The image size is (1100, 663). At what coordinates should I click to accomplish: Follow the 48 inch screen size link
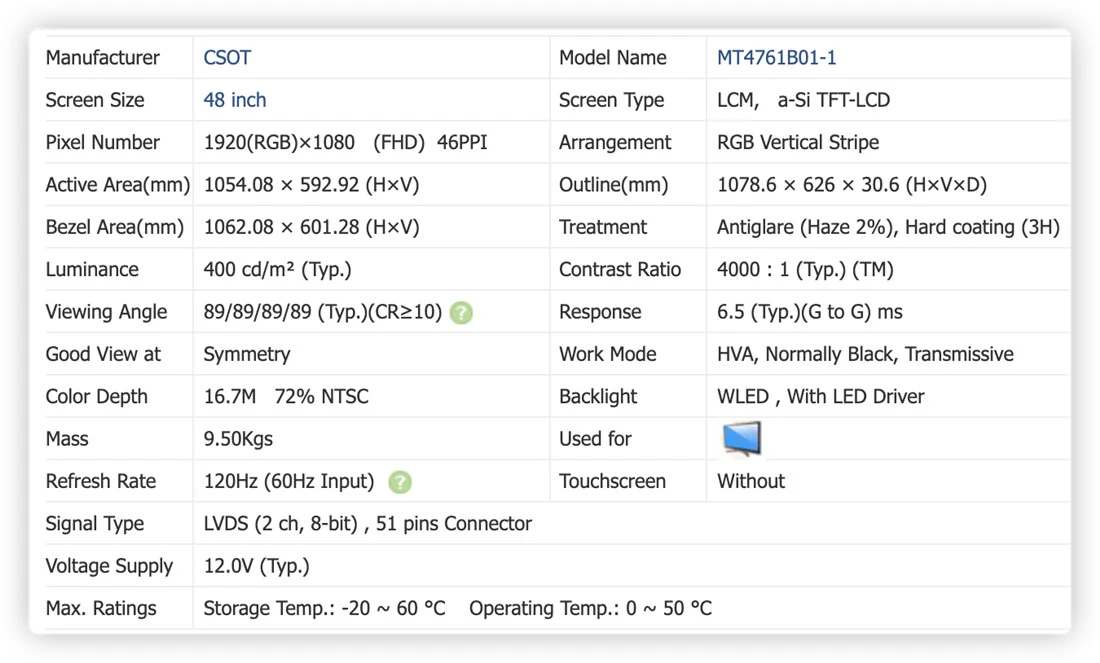click(234, 100)
